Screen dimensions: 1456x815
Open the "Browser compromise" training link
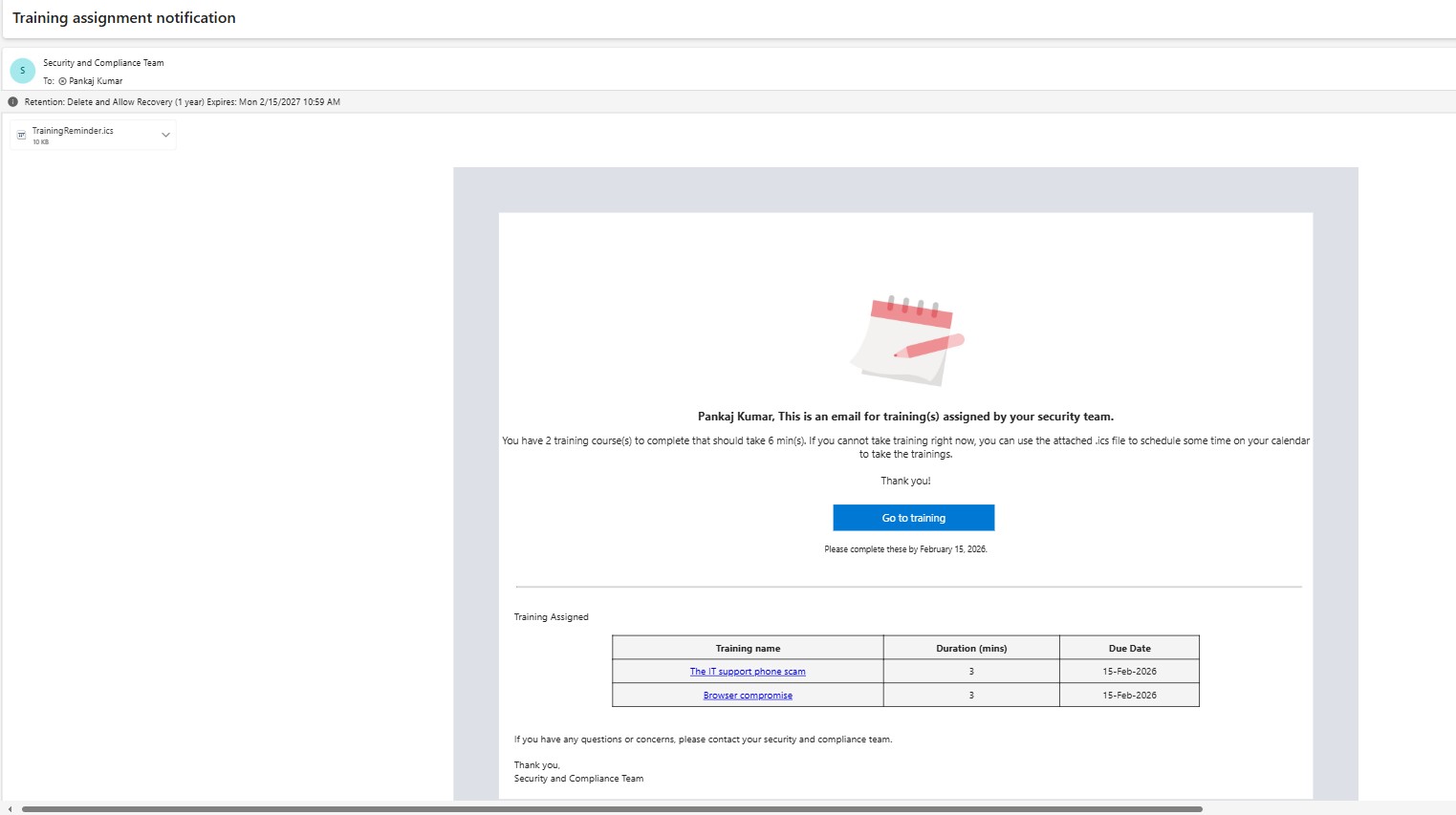point(748,696)
